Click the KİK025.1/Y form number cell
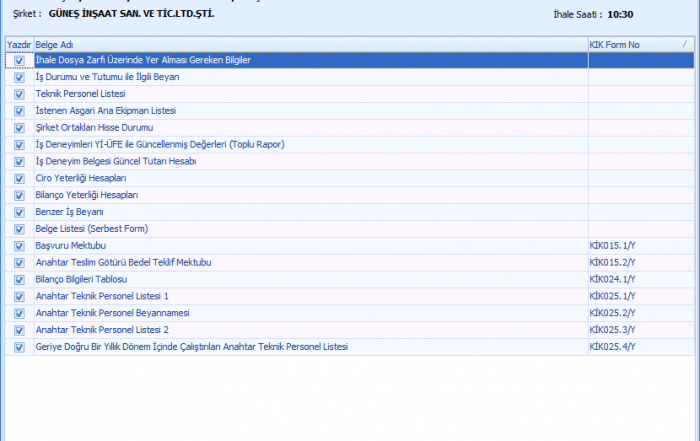700x441 pixels. (x=613, y=297)
